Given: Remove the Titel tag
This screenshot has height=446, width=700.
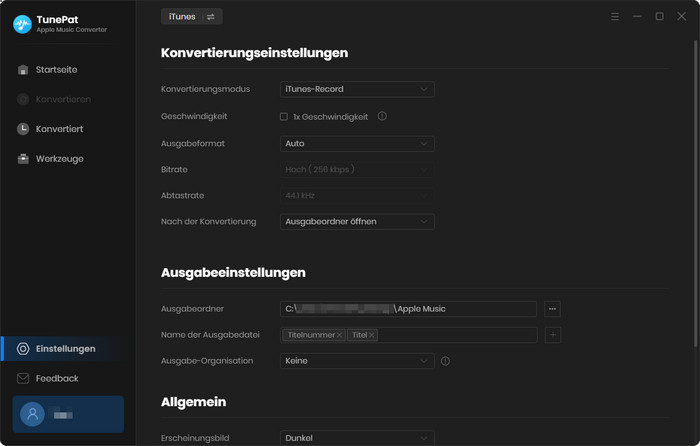Looking at the screenshot, I should tap(372, 335).
